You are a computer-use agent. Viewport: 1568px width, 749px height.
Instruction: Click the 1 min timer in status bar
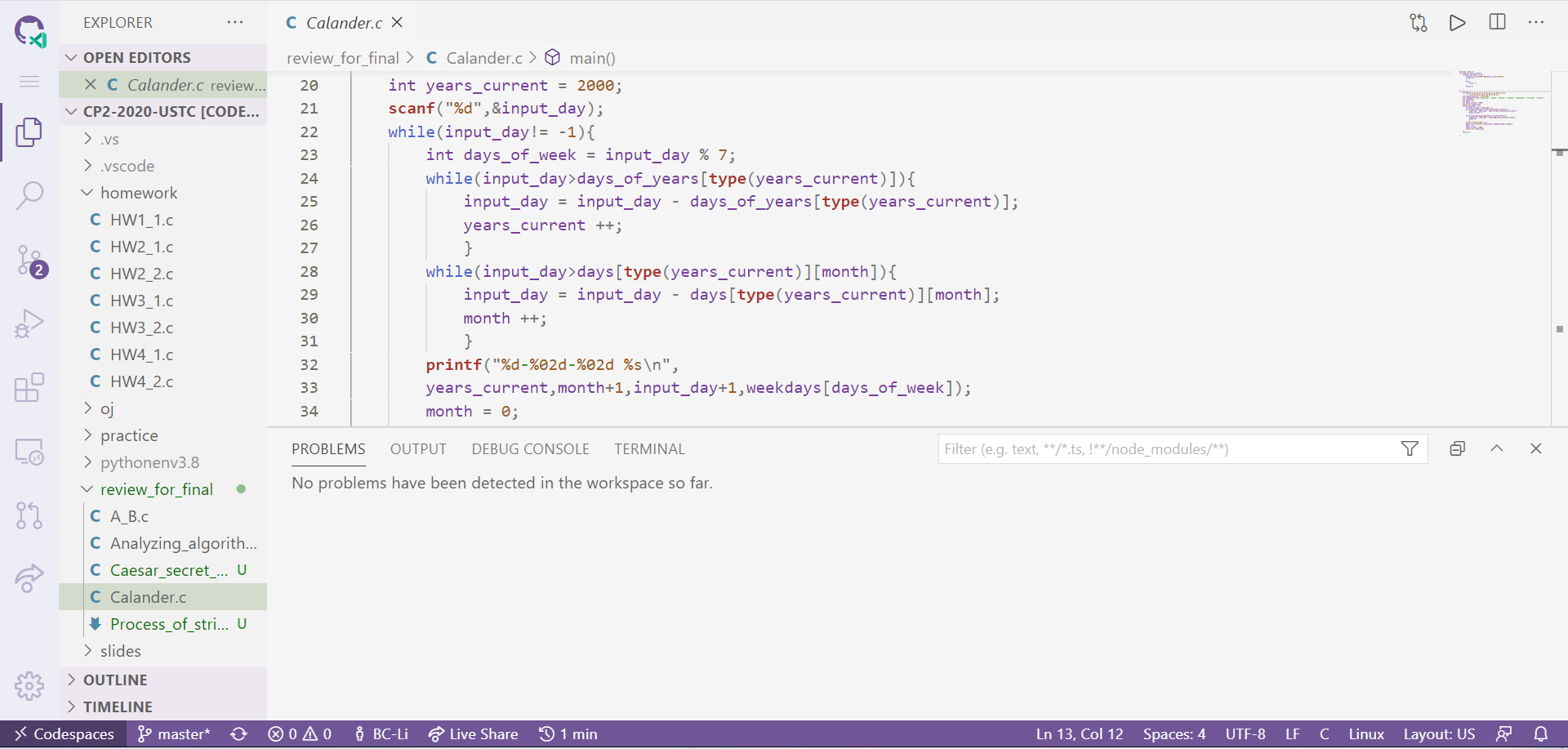click(568, 734)
